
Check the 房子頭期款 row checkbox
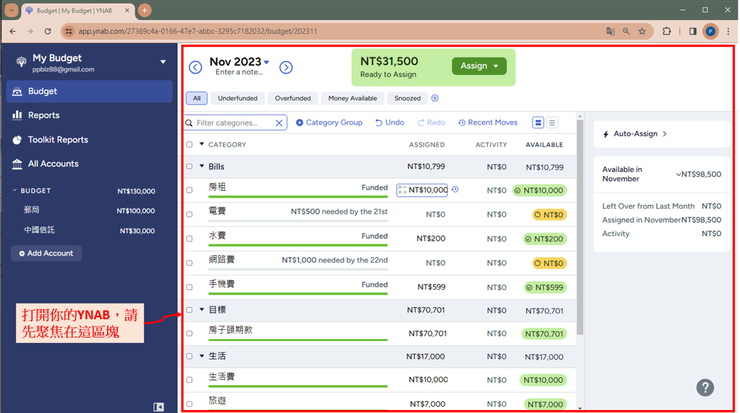[x=190, y=334]
